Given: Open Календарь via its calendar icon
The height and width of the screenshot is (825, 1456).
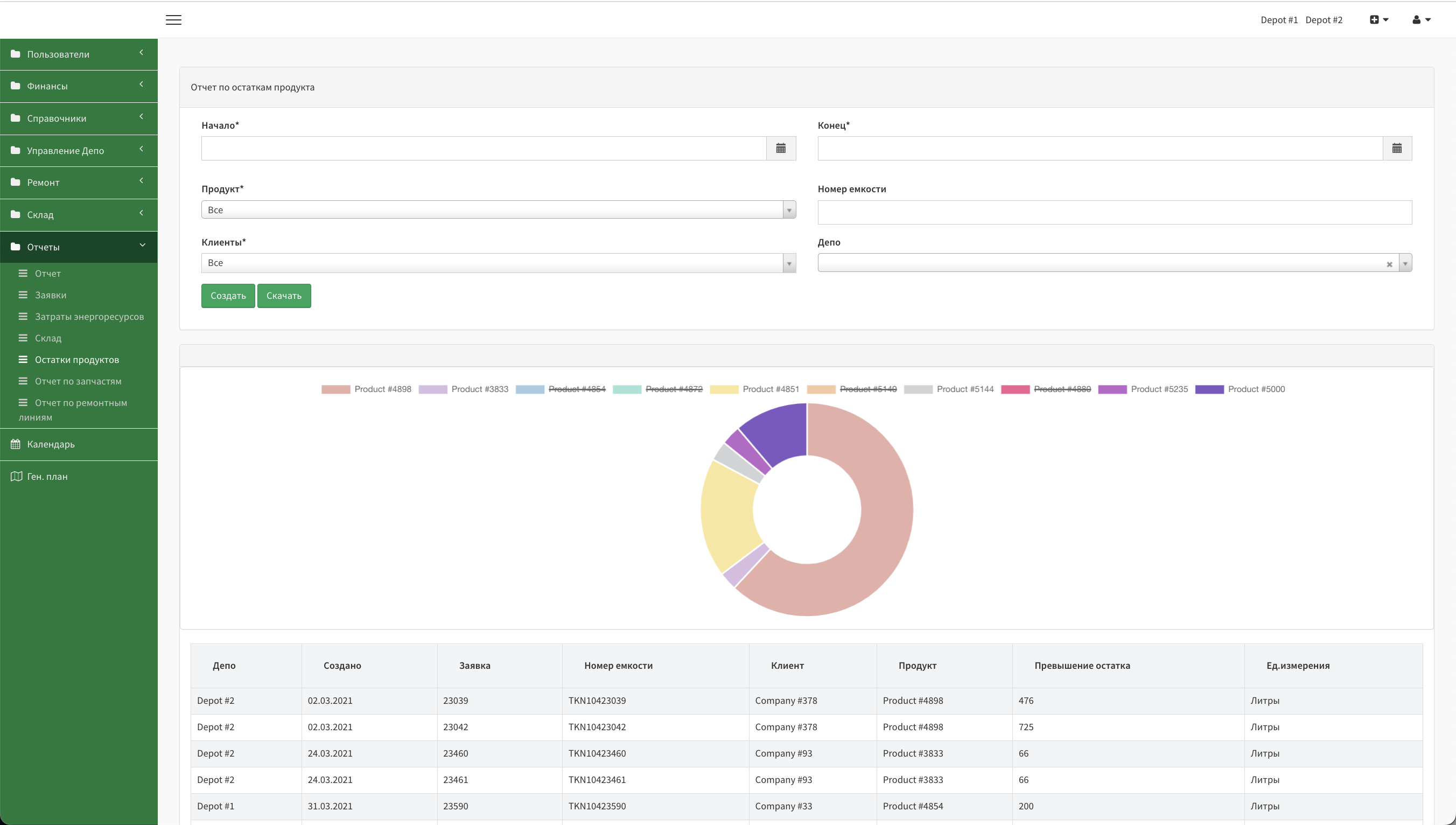Looking at the screenshot, I should click(x=15, y=444).
